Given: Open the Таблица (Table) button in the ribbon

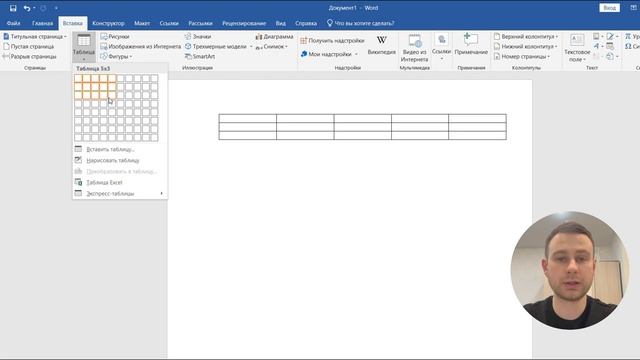Looking at the screenshot, I should (x=84, y=47).
